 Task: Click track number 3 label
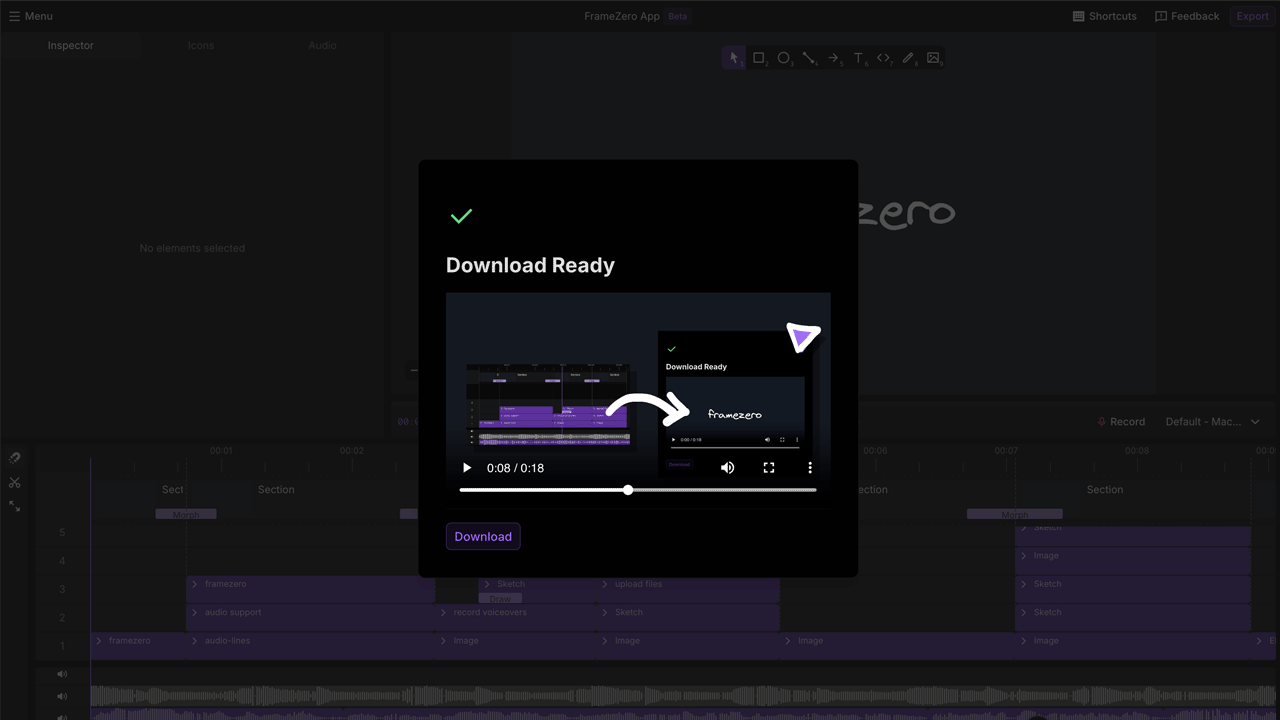[62, 590]
